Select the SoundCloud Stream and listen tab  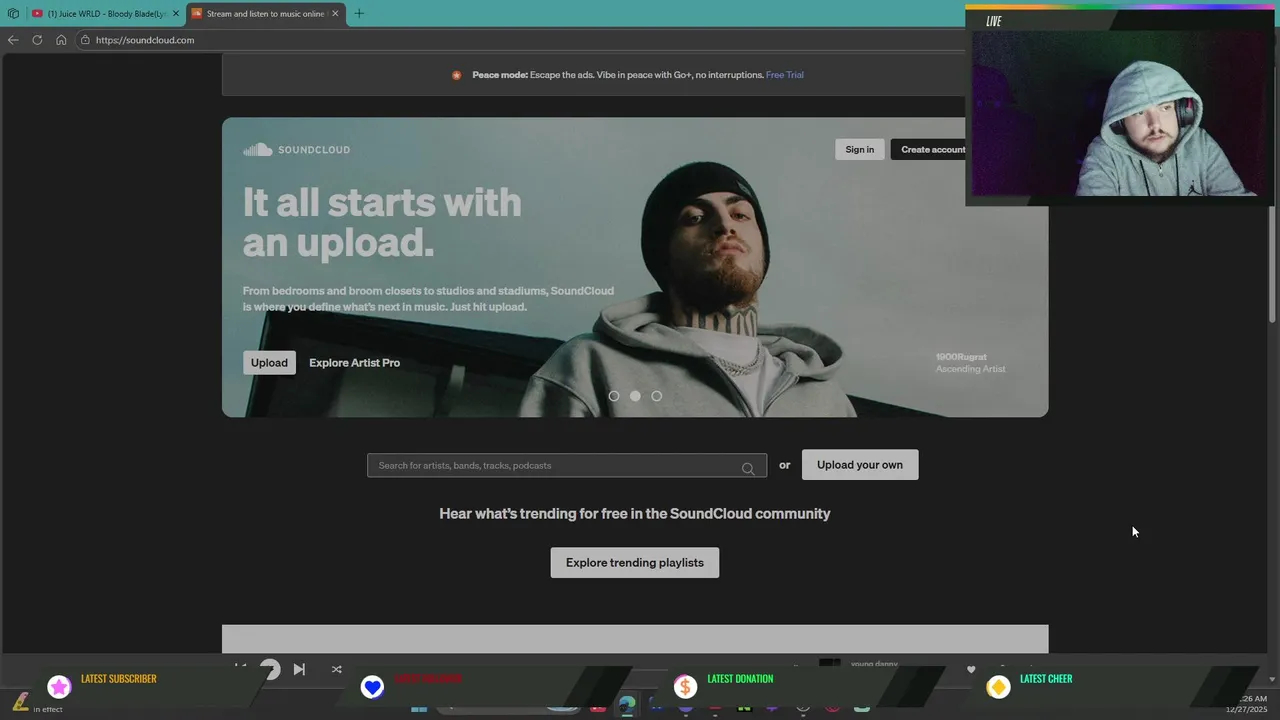(x=265, y=14)
